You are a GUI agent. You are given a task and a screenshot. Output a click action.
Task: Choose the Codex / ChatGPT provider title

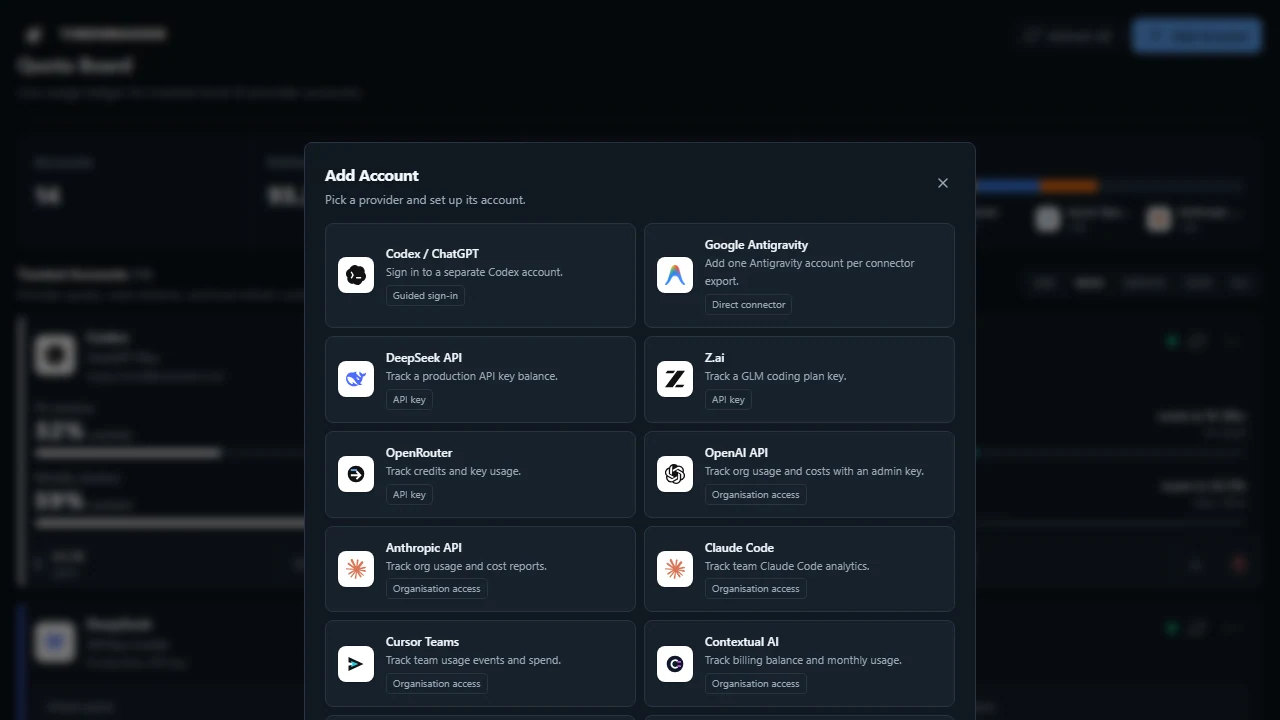pyautogui.click(x=432, y=254)
